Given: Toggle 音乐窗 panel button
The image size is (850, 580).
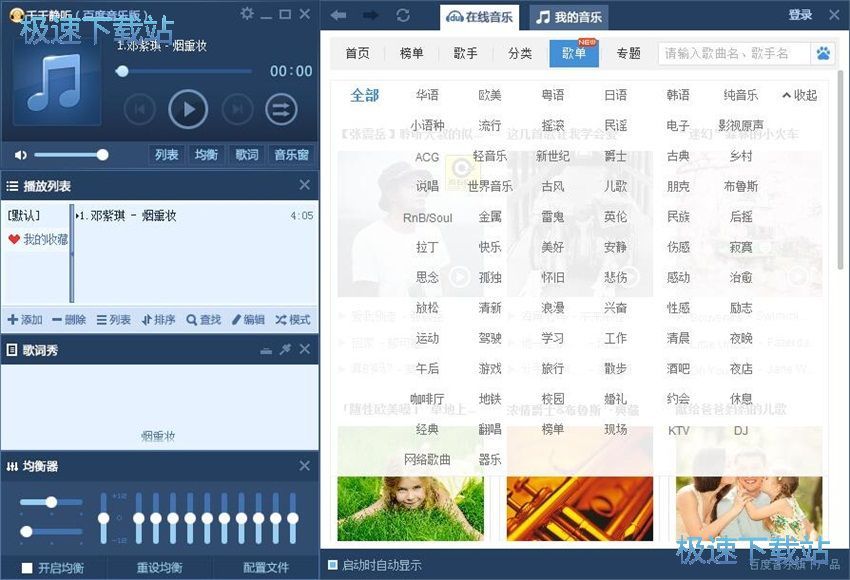Looking at the screenshot, I should pos(291,154).
